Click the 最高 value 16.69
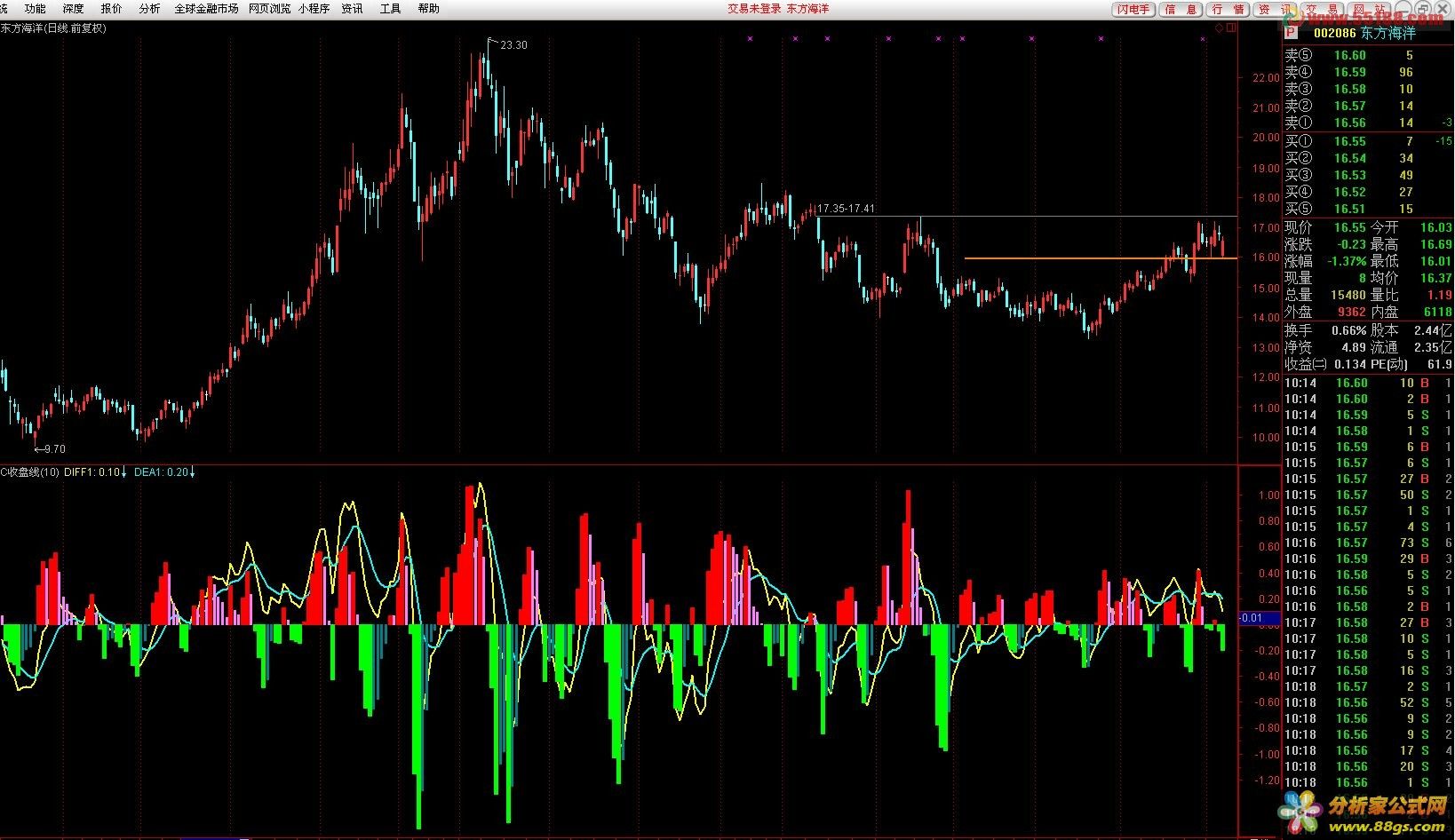Viewport: 1455px width, 840px height. coord(1436,244)
